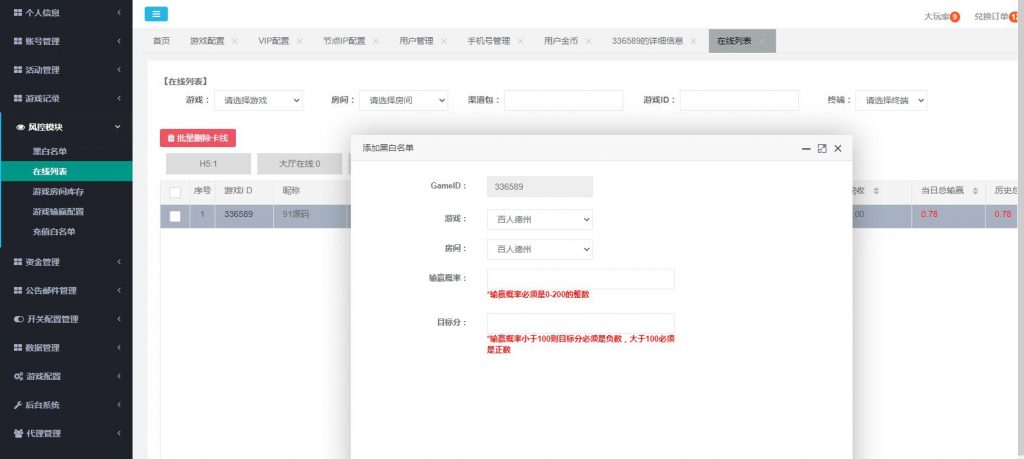Image resolution: width=1024 pixels, height=459 pixels.
Task: Switch to the 首页 tab
Action: coord(161,41)
